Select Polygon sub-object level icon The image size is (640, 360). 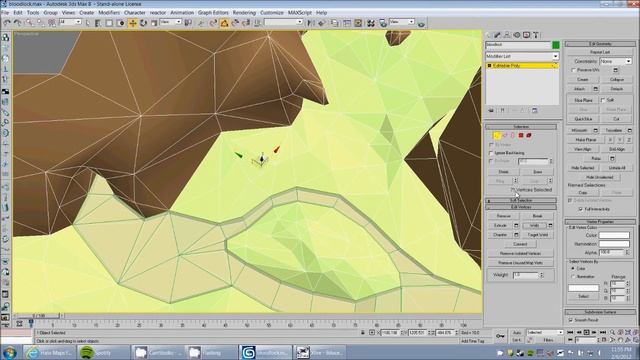[521, 136]
